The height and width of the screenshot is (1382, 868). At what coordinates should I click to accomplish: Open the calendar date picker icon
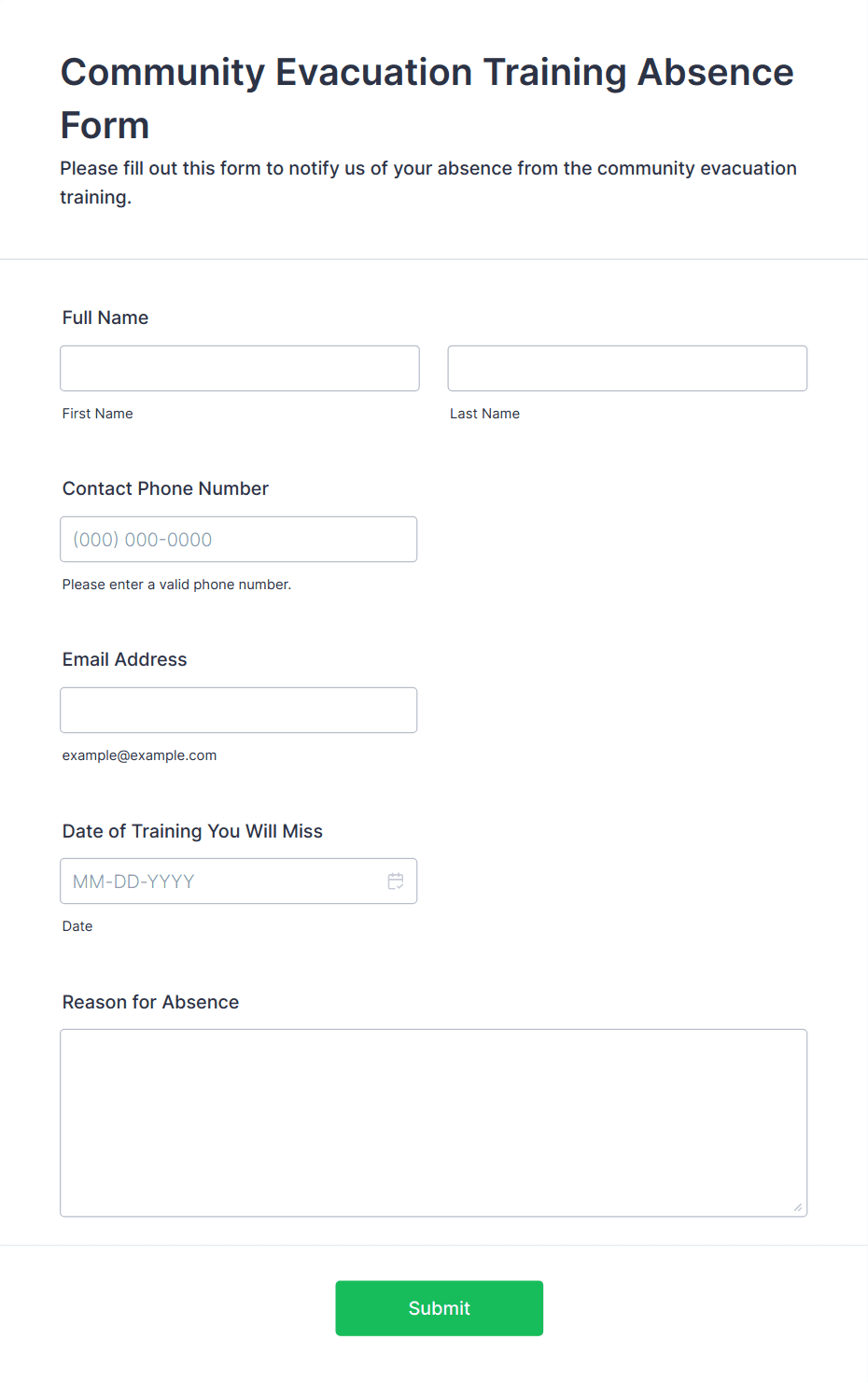(x=396, y=881)
